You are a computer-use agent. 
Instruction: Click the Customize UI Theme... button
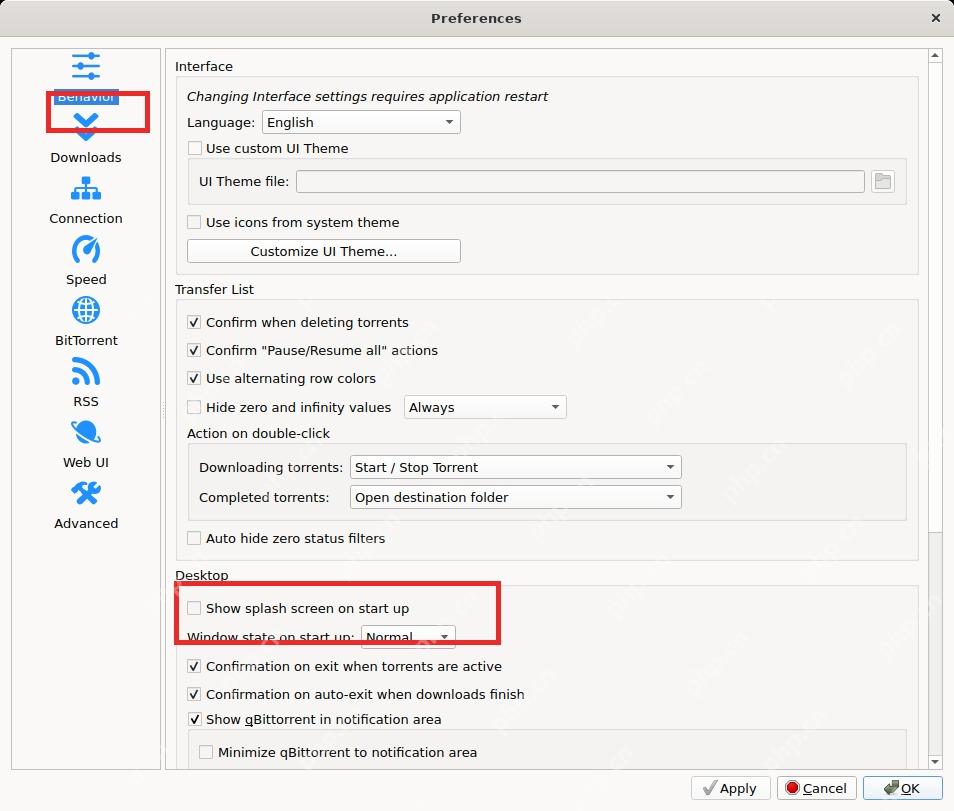click(x=324, y=251)
